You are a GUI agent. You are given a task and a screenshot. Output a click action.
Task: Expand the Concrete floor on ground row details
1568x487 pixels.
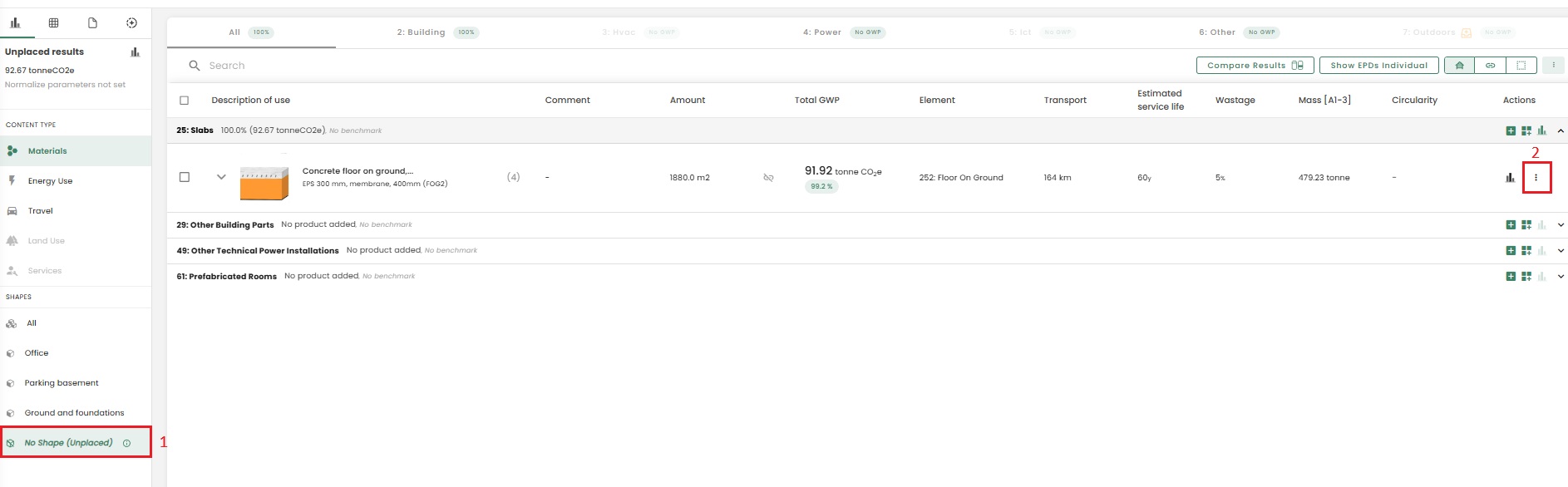[x=221, y=177]
